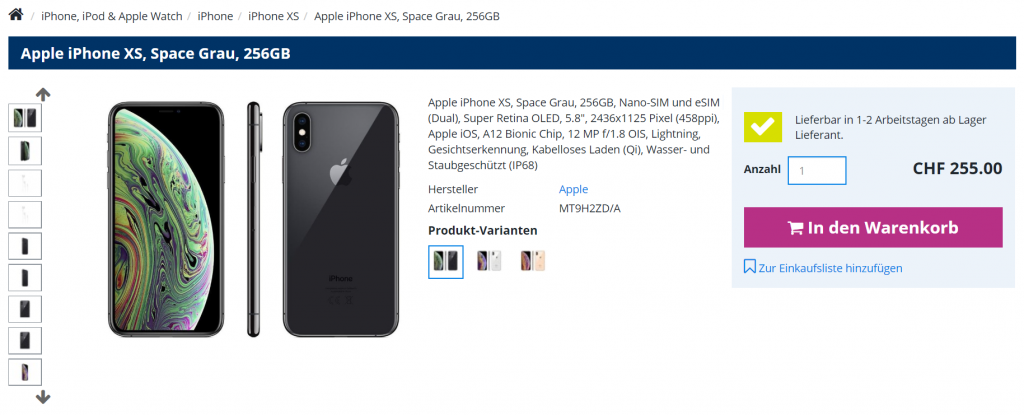Select the second gallery thumbnail
Screen dimensions: 1024x415
tap(25, 150)
